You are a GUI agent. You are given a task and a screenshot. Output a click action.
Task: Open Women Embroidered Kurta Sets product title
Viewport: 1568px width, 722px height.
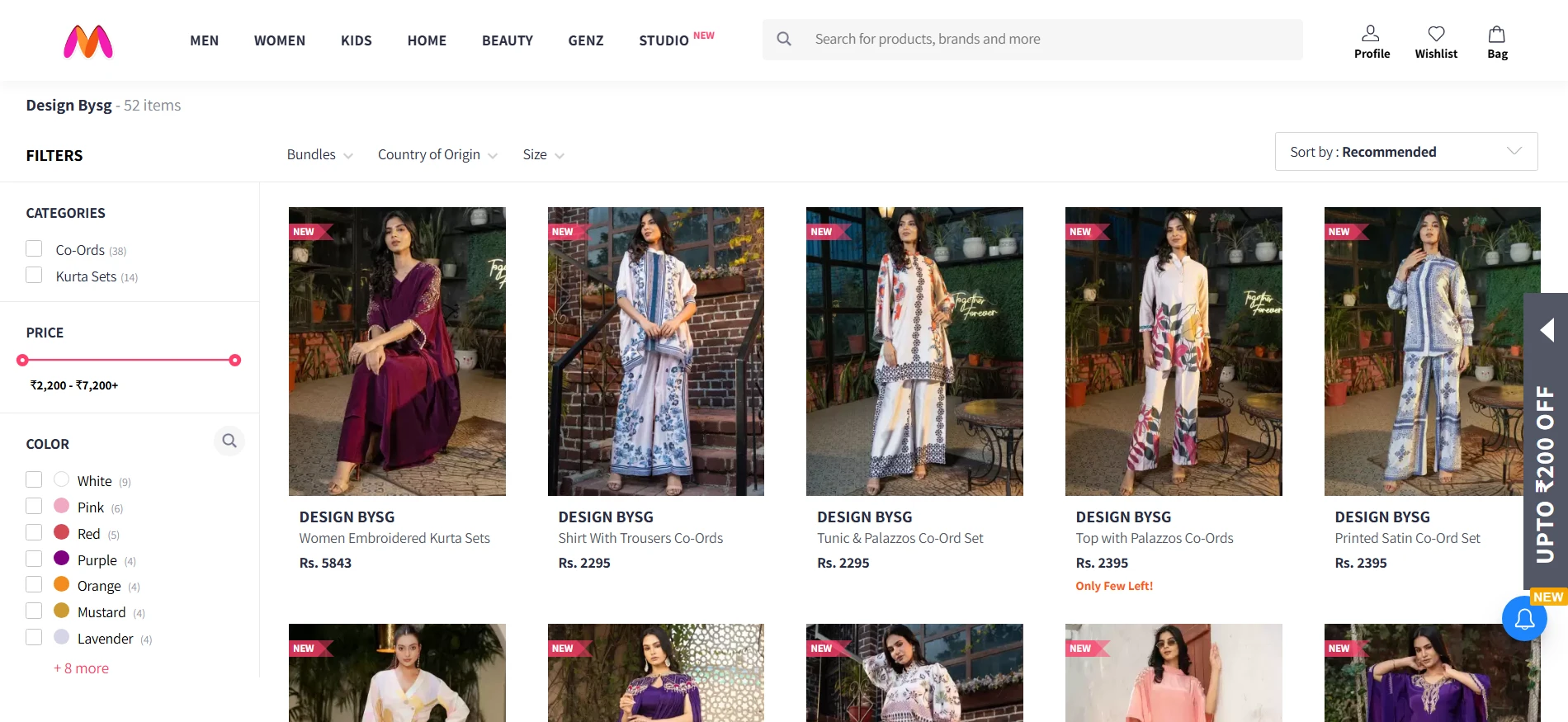click(394, 538)
